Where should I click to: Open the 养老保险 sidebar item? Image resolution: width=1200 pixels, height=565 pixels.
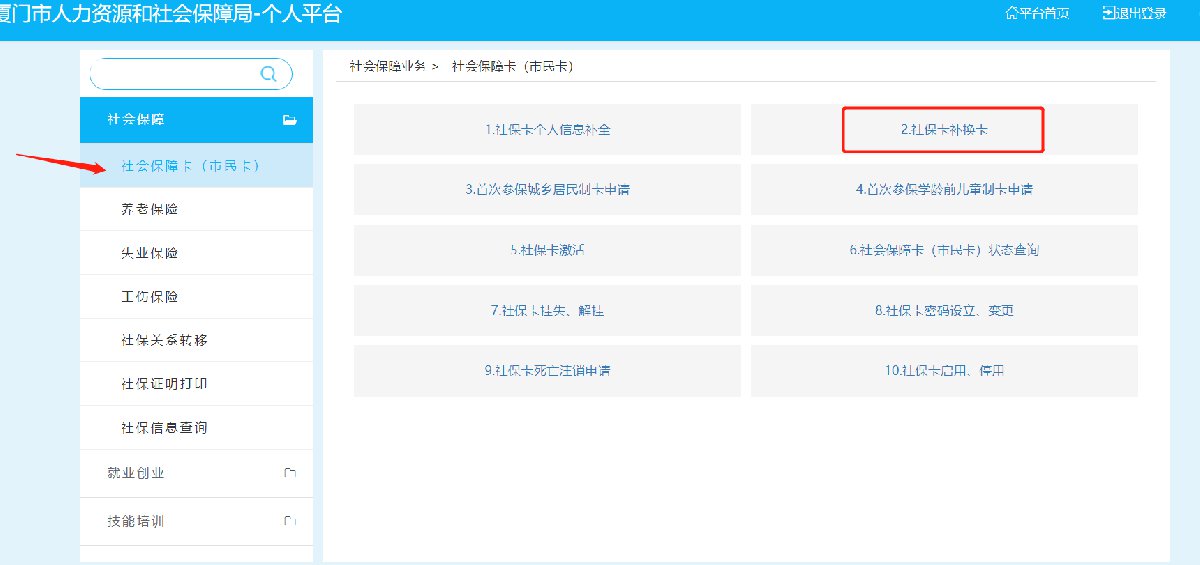[150, 209]
